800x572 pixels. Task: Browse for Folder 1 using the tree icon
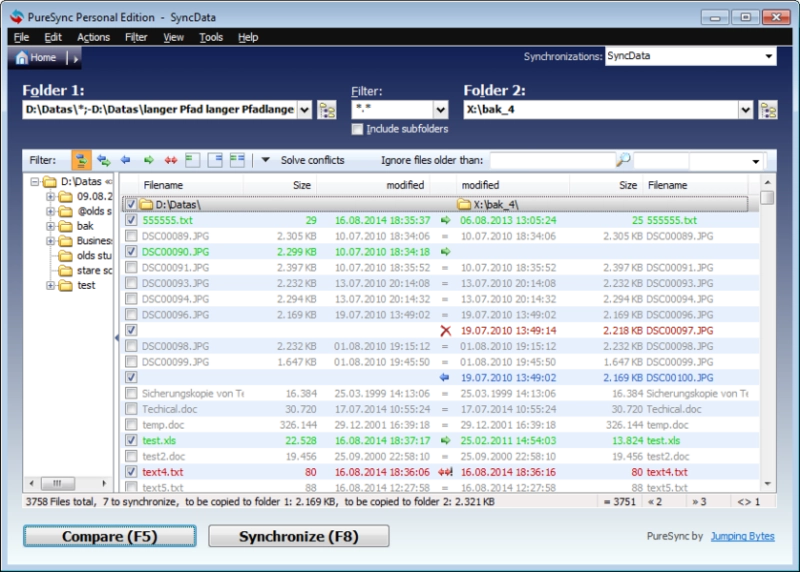(327, 110)
